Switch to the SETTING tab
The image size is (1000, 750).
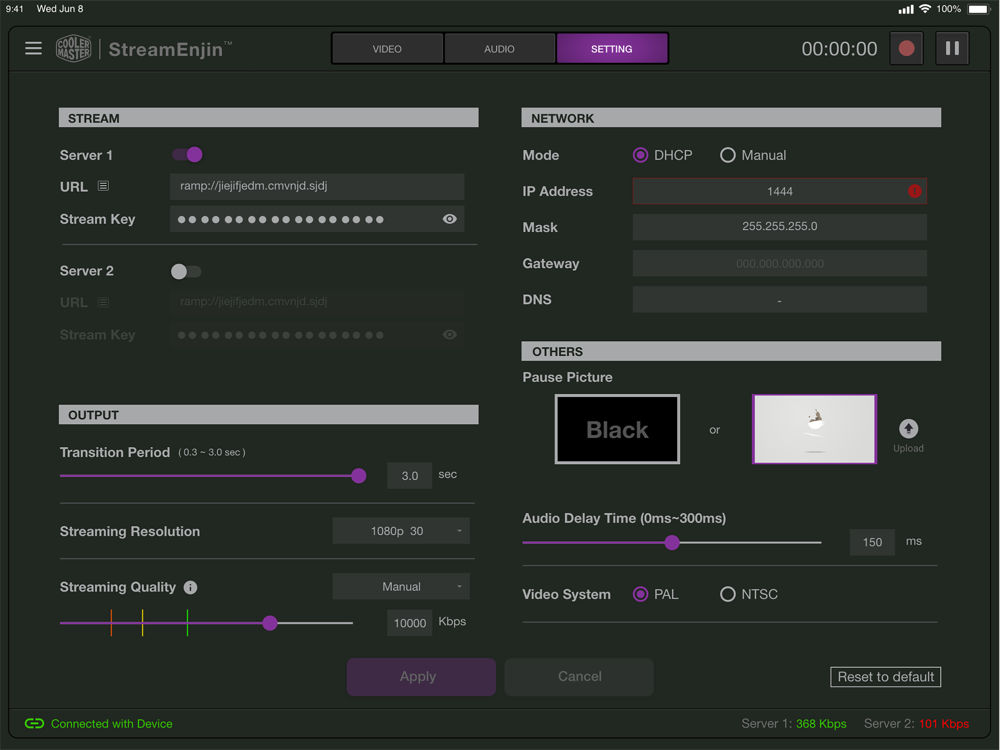point(612,48)
